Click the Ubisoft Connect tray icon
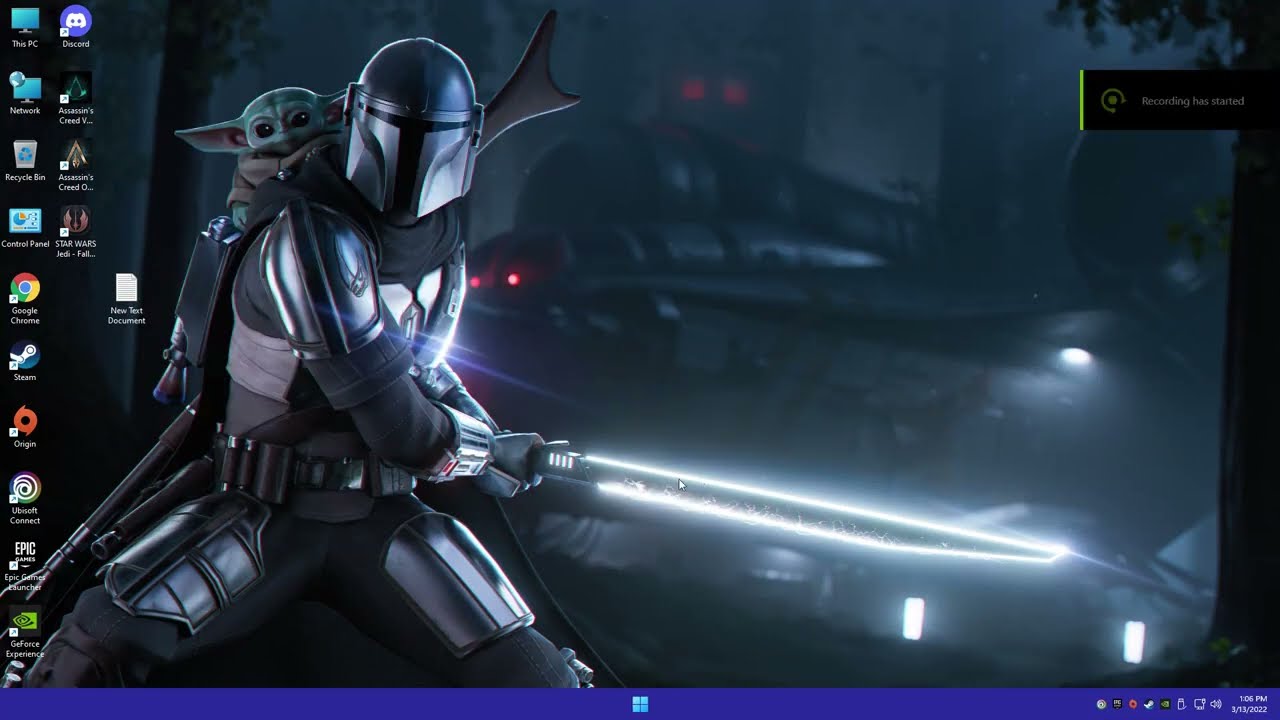The width and height of the screenshot is (1280, 720). point(1101,704)
